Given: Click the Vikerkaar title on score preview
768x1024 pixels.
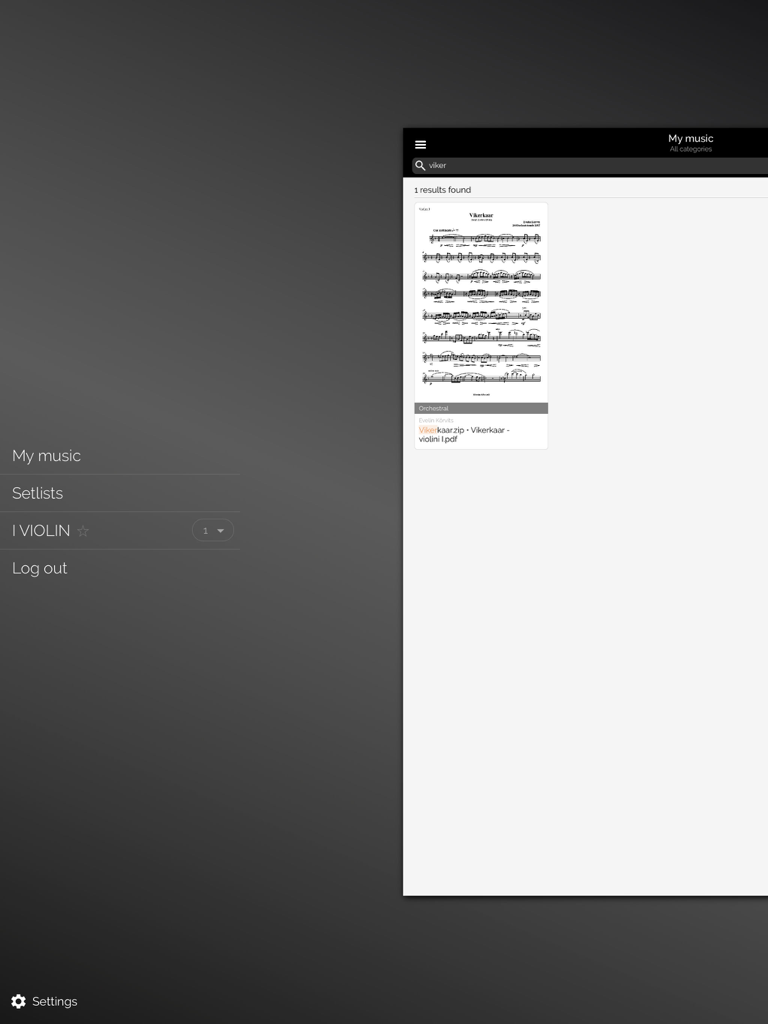Looking at the screenshot, I should [481, 215].
